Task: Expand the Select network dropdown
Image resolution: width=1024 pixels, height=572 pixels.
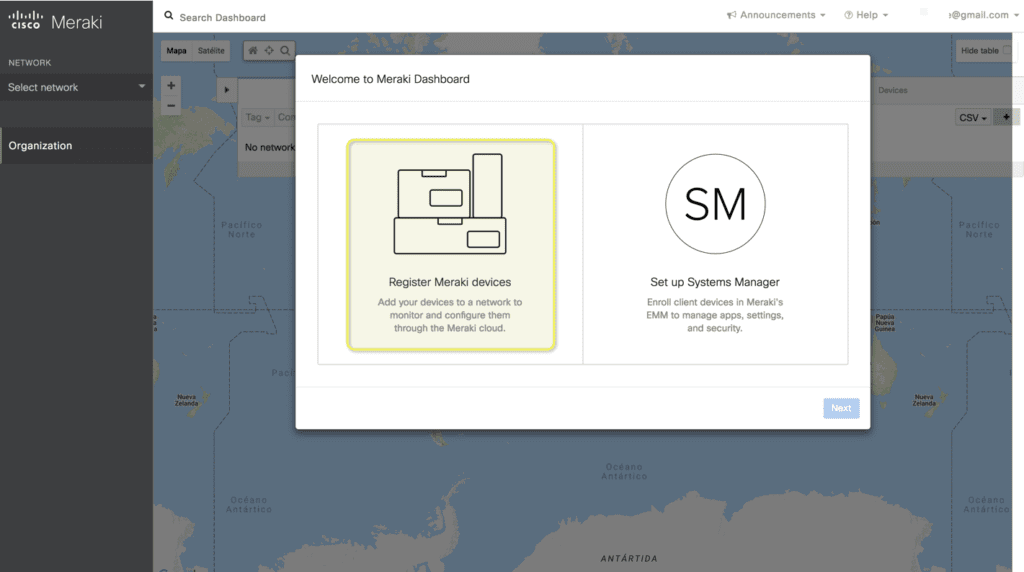Action: tap(76, 87)
